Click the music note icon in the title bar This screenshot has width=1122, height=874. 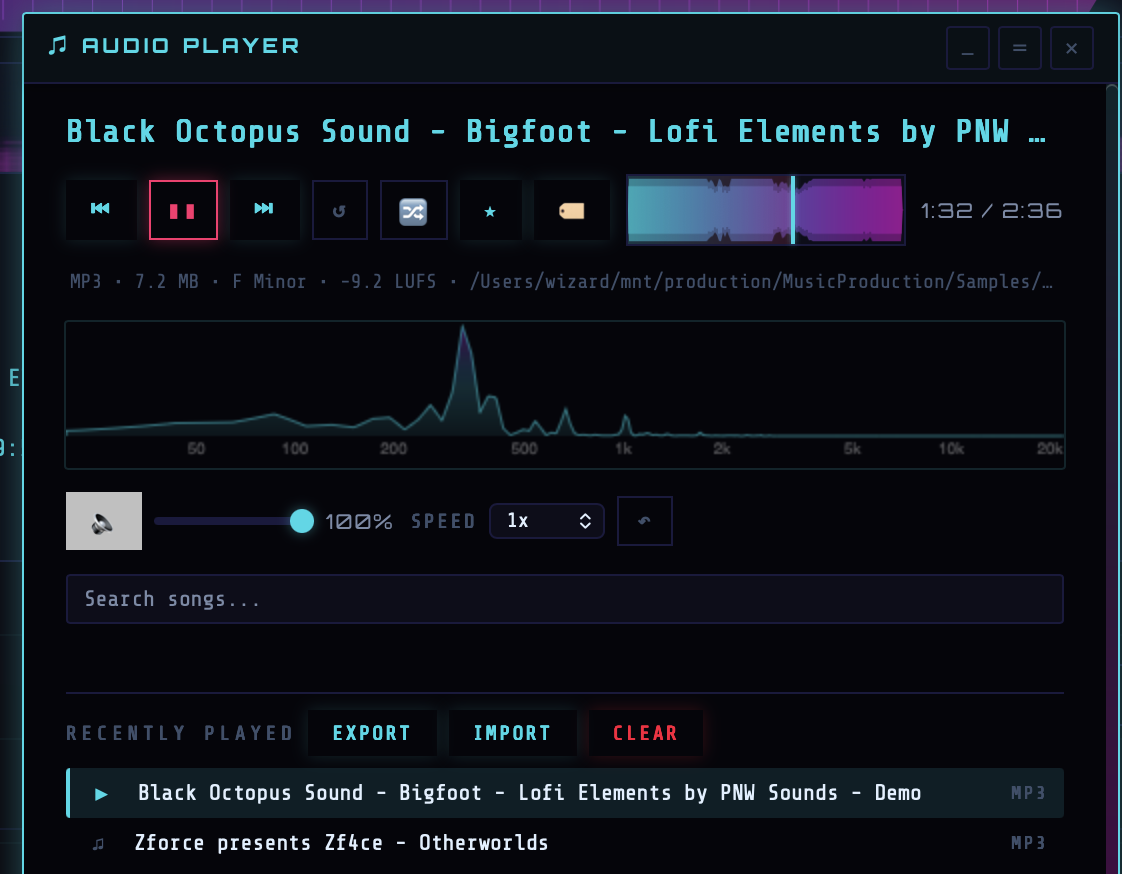(x=57, y=46)
